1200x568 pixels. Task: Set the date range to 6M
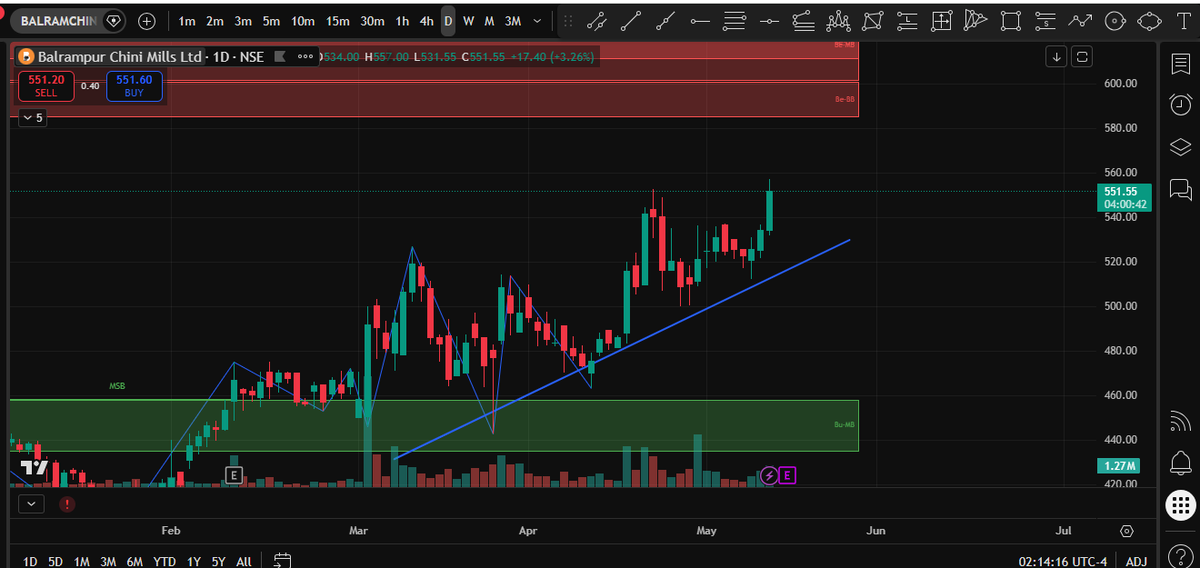[135, 561]
